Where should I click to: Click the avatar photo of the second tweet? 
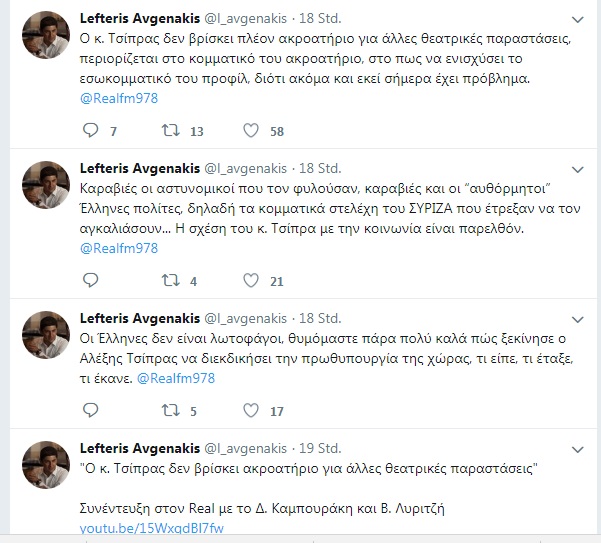coord(46,185)
